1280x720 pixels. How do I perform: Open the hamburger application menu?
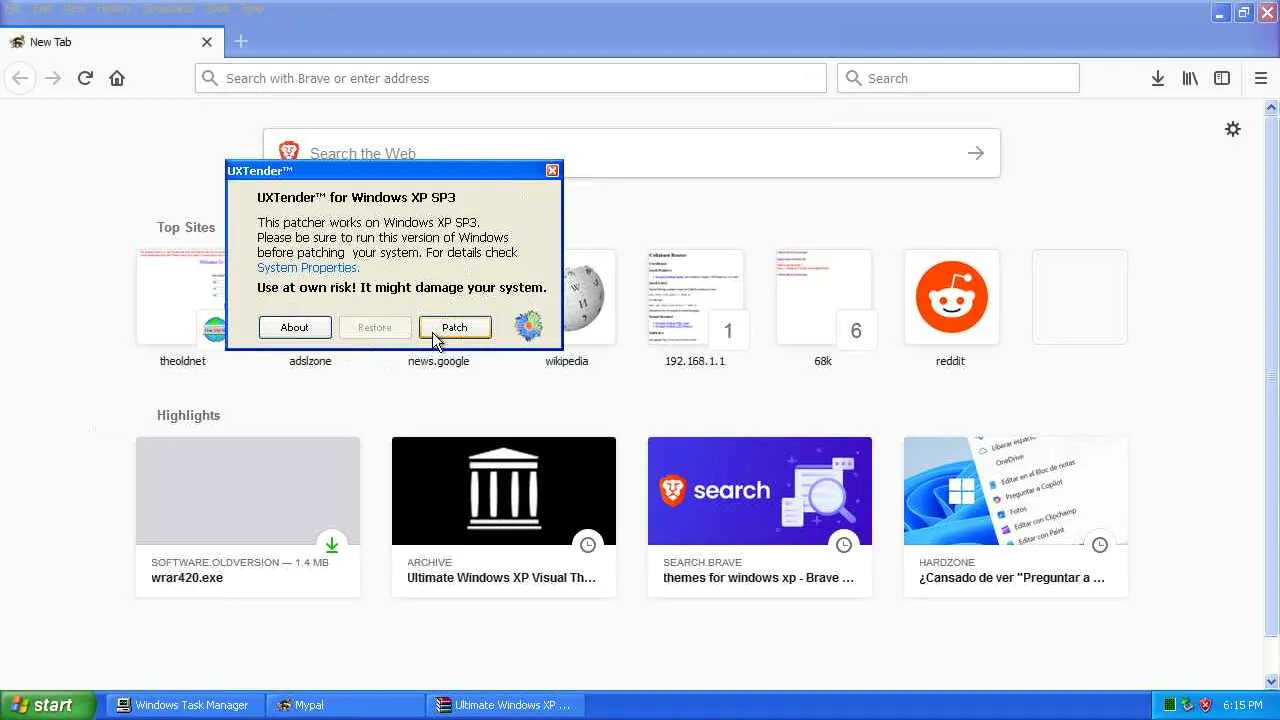1261,78
